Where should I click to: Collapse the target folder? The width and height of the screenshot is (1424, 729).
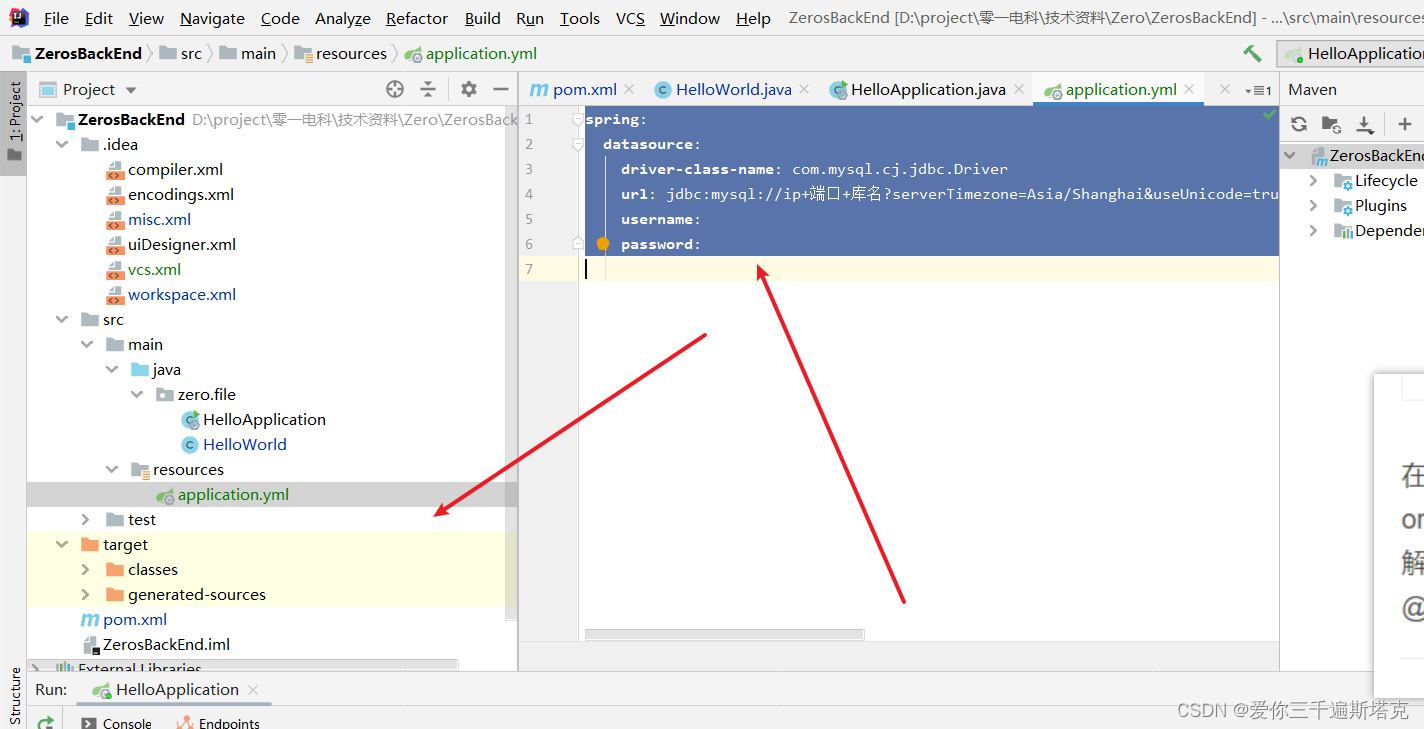61,544
